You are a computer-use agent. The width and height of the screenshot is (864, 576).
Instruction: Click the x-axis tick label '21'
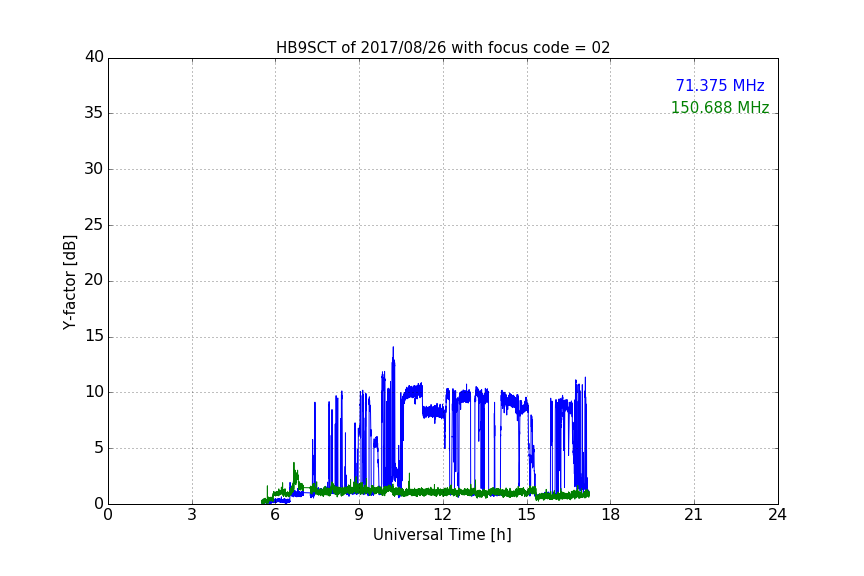(694, 515)
